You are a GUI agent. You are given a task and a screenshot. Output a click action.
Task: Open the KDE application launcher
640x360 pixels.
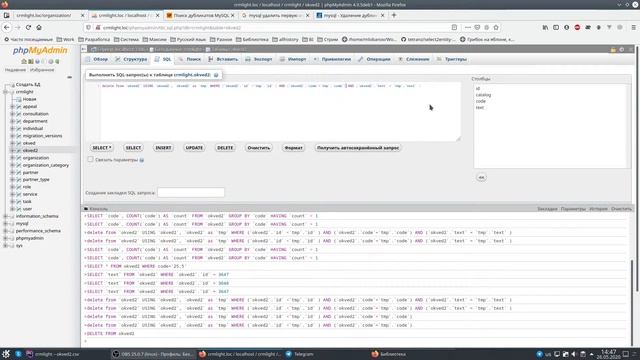tap(6, 354)
